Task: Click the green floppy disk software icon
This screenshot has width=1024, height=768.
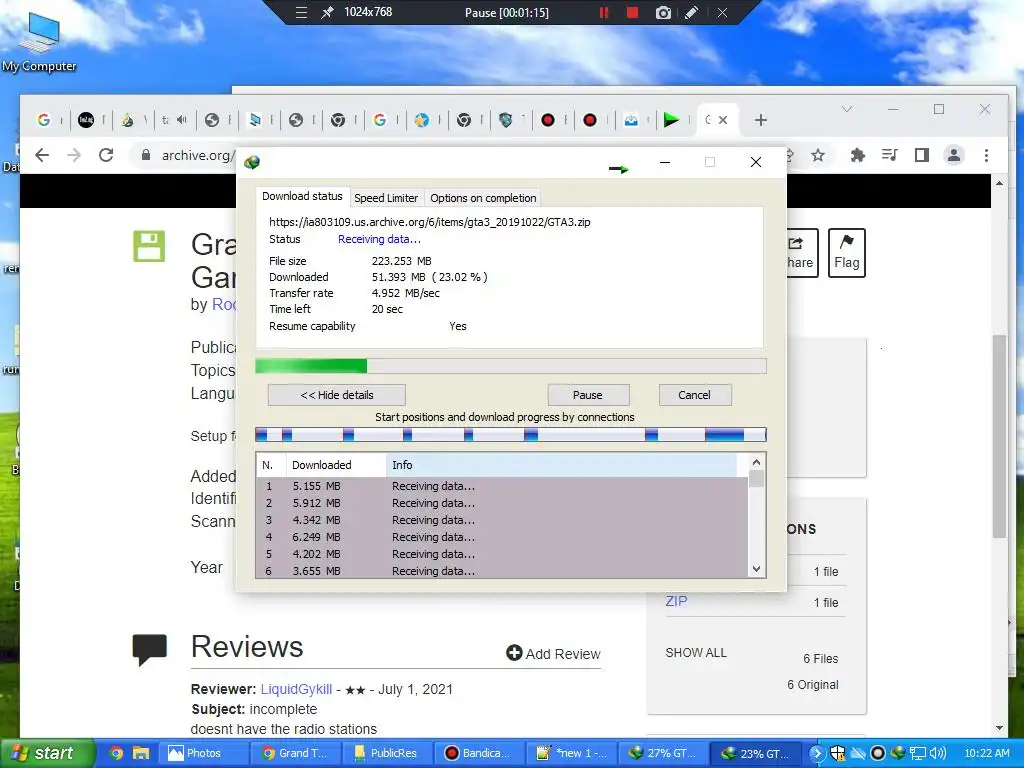Action: [149, 246]
